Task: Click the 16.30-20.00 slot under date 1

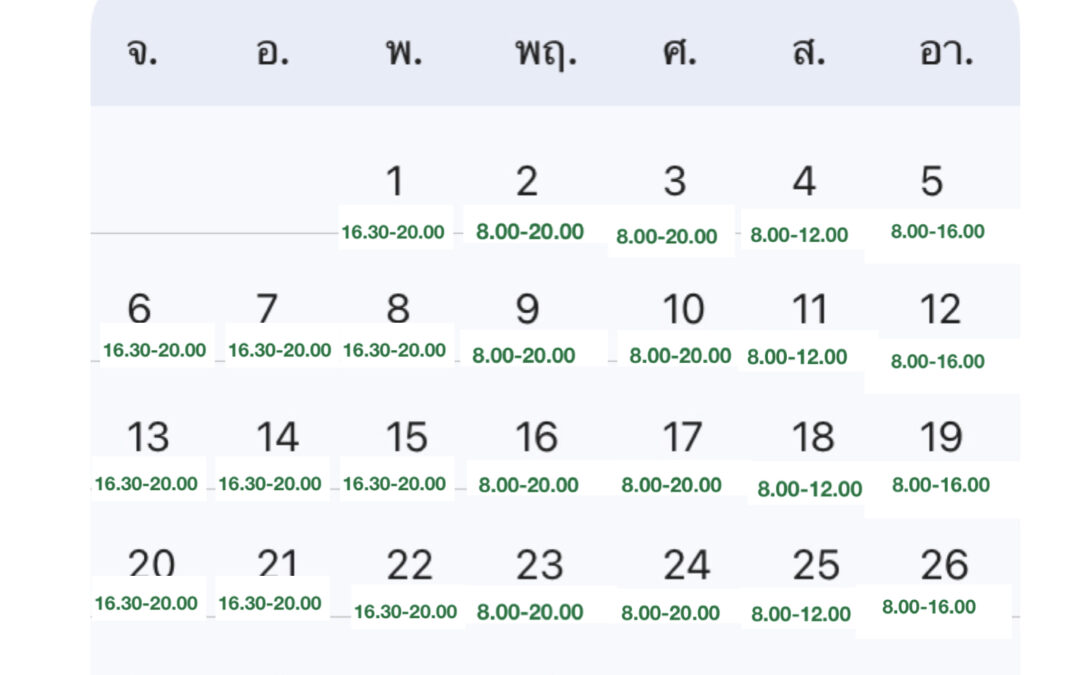Action: coord(393,232)
